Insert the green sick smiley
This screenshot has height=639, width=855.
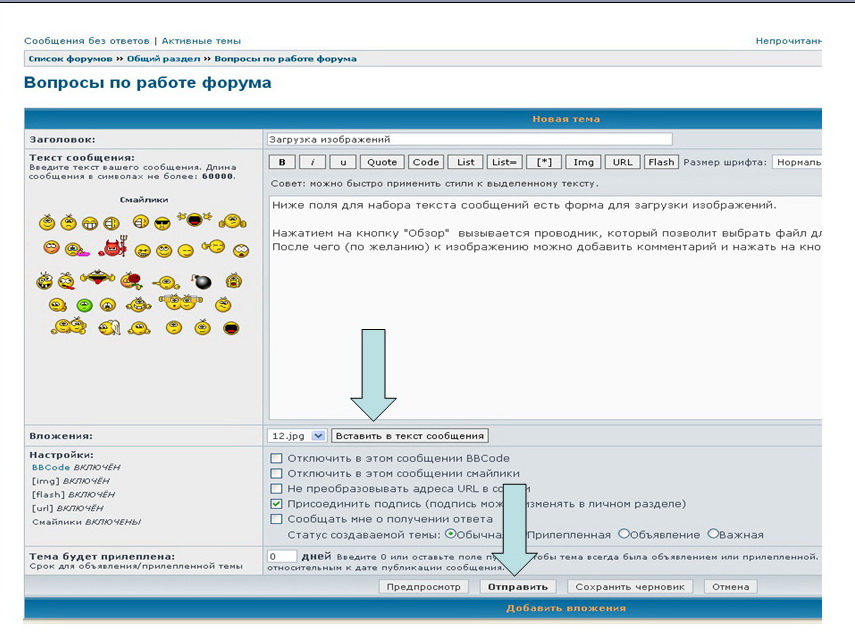click(x=85, y=305)
